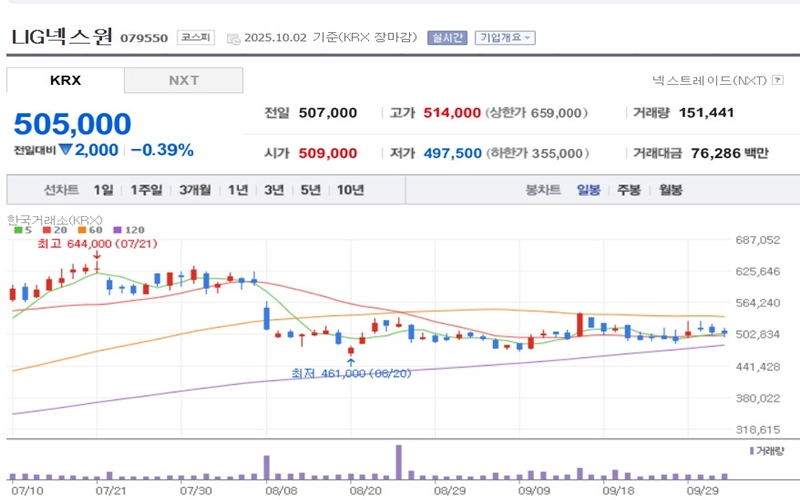This screenshot has height=500, width=800.
Task: Click the orange 60-day moving average swatch
Action: pyautogui.click(x=82, y=230)
